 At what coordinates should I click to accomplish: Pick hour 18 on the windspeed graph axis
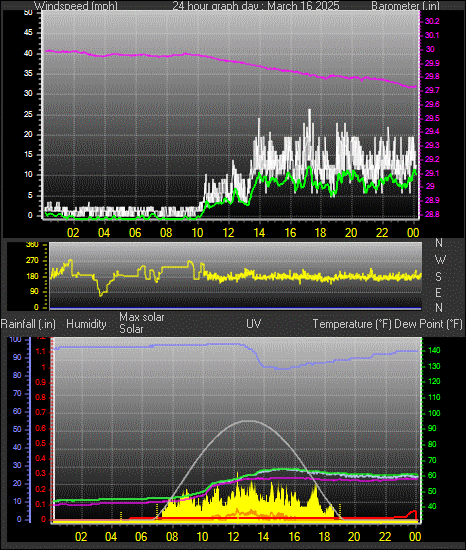tap(320, 233)
